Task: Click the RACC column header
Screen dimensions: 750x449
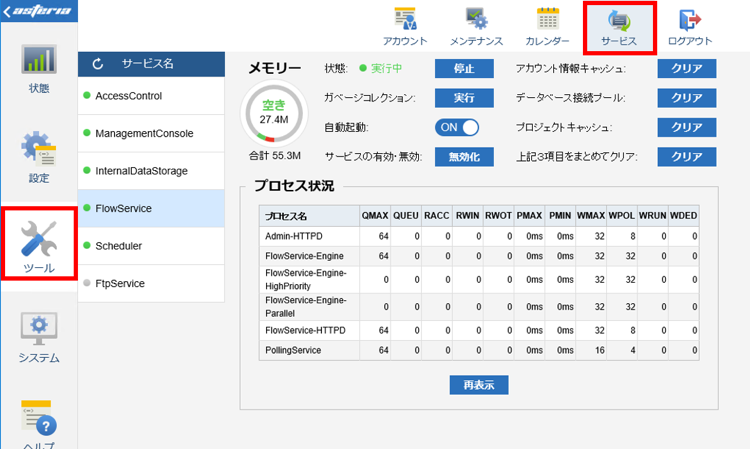Action: [437, 216]
